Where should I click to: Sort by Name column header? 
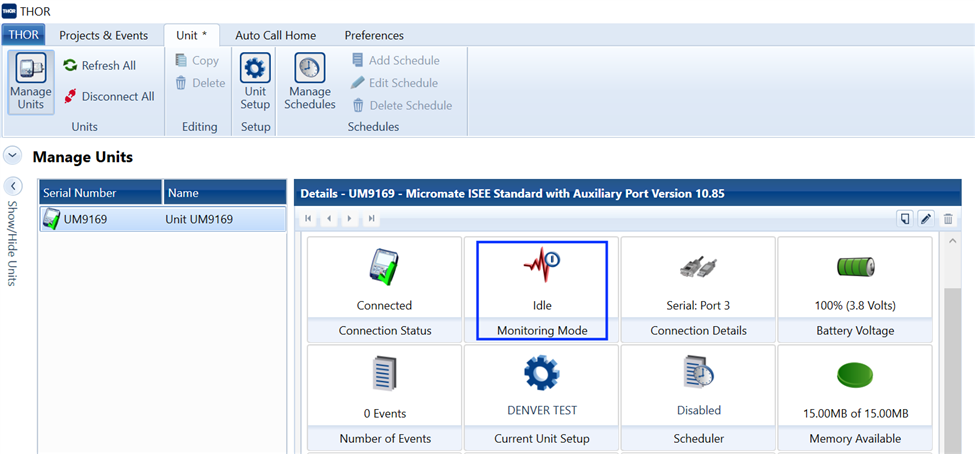pos(225,193)
